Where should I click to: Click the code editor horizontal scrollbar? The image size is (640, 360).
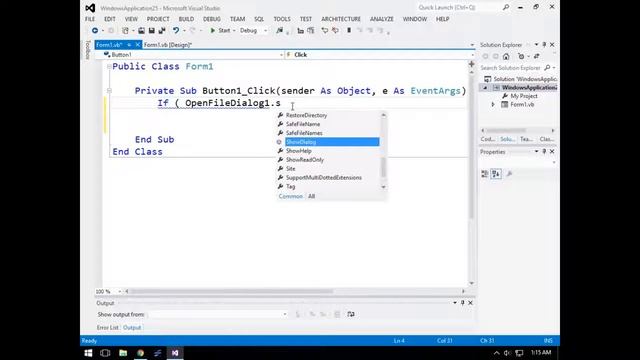[231, 291]
